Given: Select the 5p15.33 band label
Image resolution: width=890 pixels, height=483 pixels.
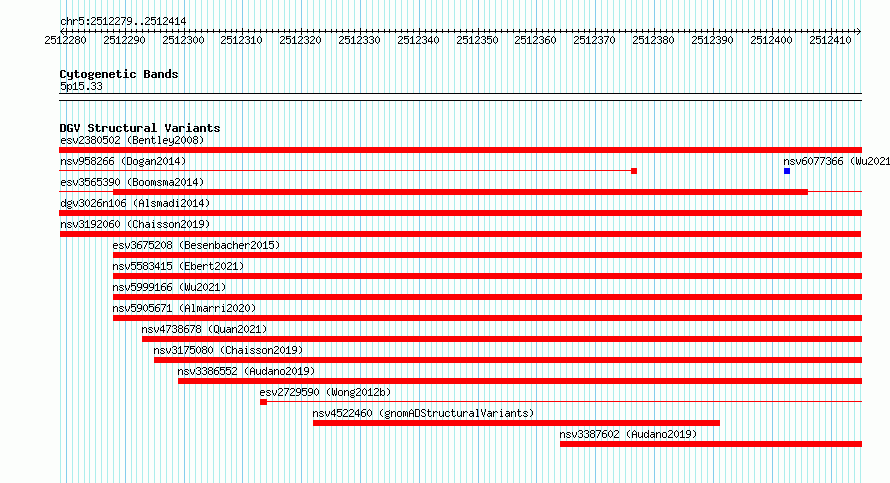Looking at the screenshot, I should coord(81,87).
